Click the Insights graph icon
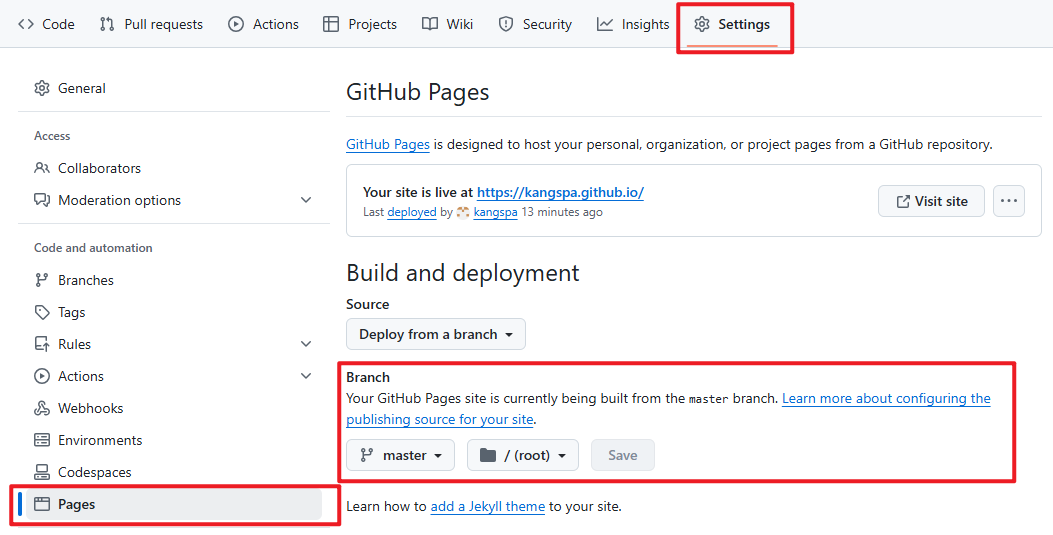This screenshot has height=535, width=1053. coord(604,24)
